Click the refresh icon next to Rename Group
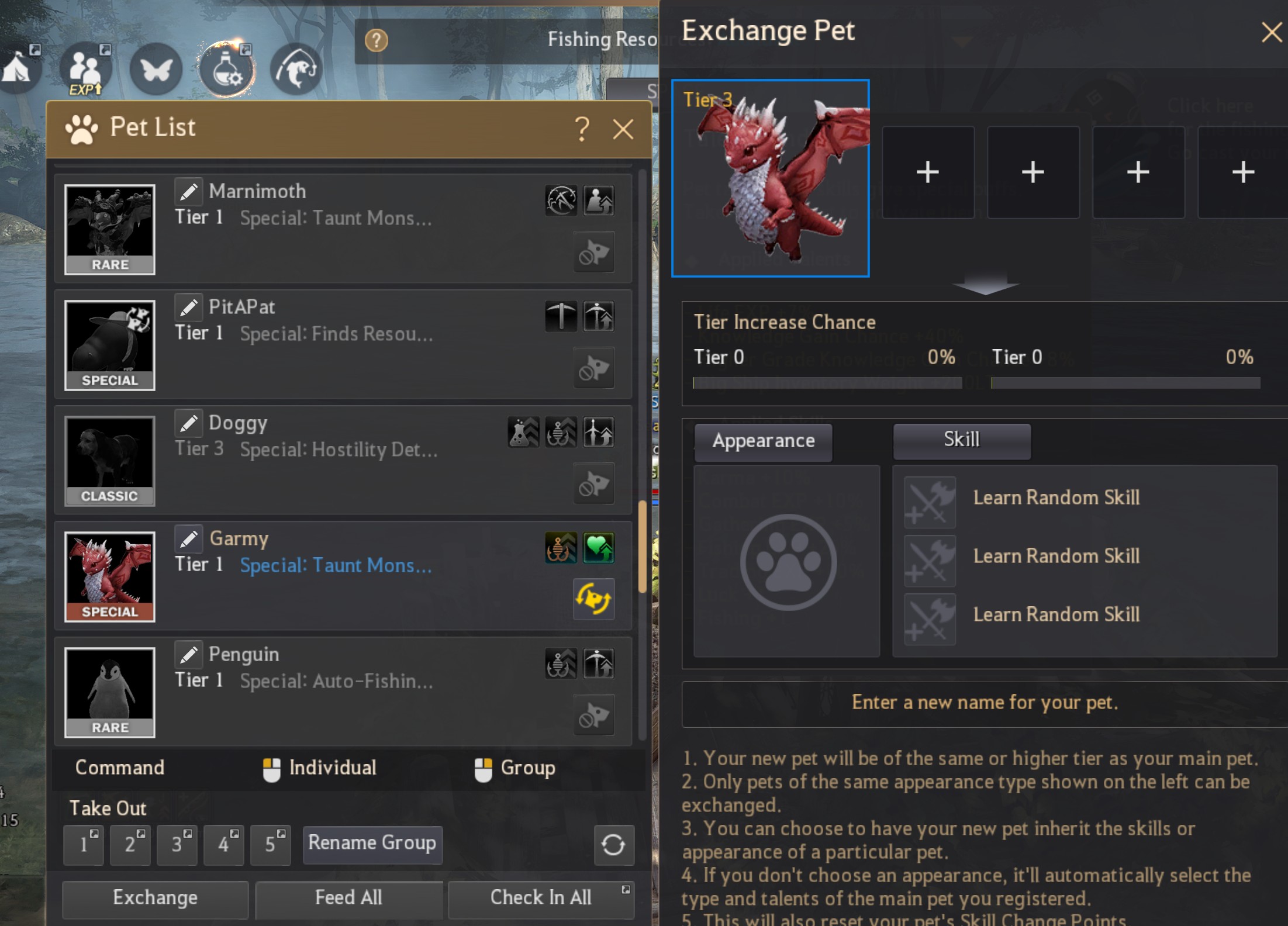Screen dimensions: 1288x926 (x=613, y=845)
